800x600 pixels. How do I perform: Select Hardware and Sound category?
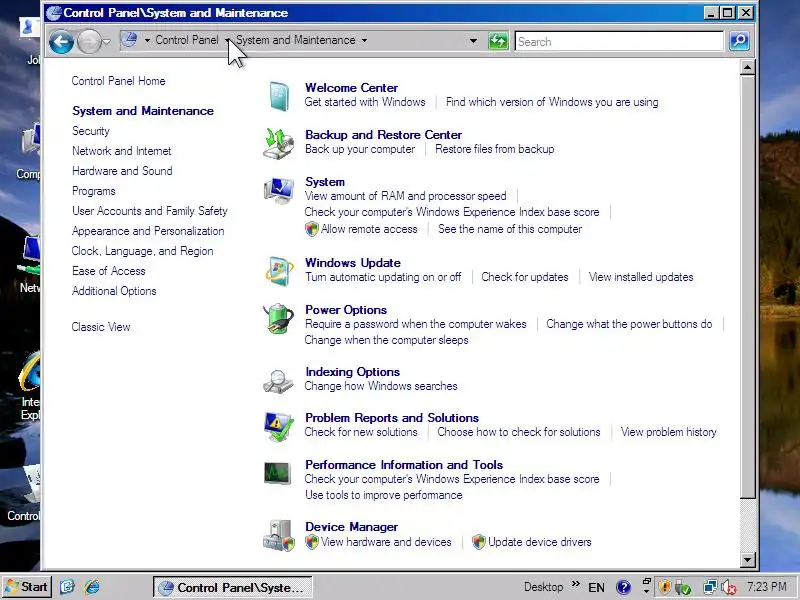(x=122, y=171)
